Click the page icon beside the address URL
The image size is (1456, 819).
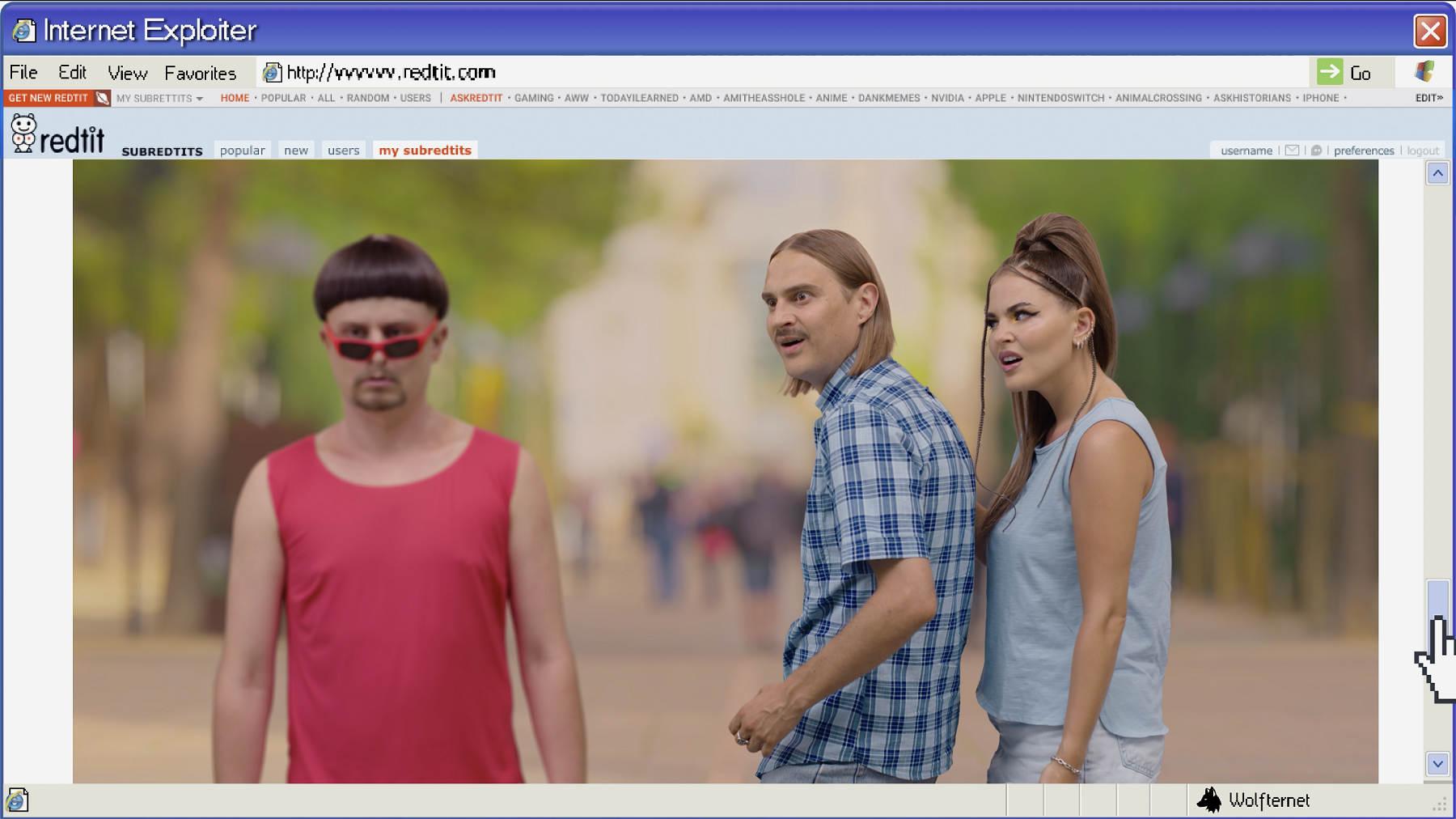tap(272, 73)
